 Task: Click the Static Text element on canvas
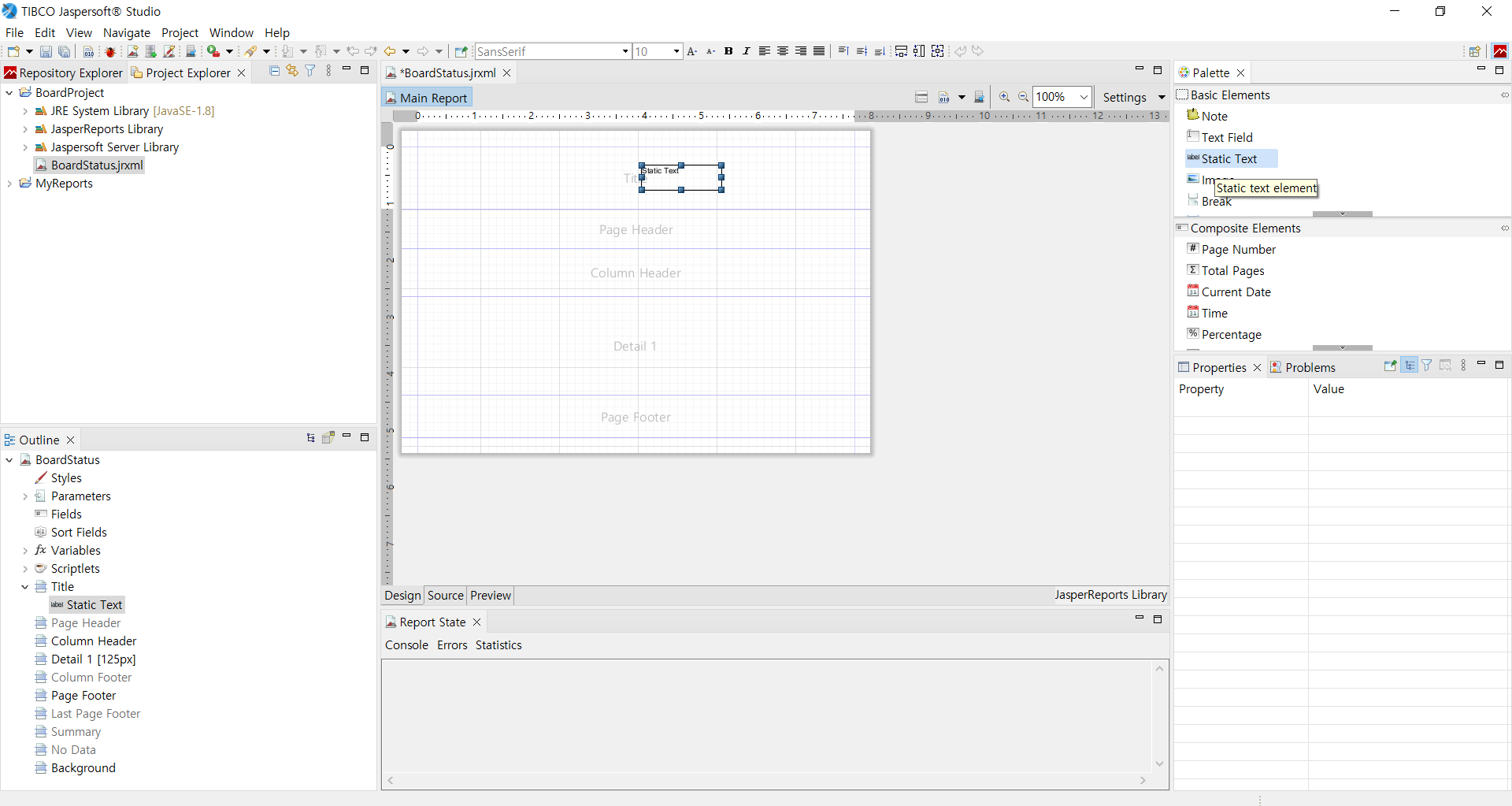click(x=681, y=177)
